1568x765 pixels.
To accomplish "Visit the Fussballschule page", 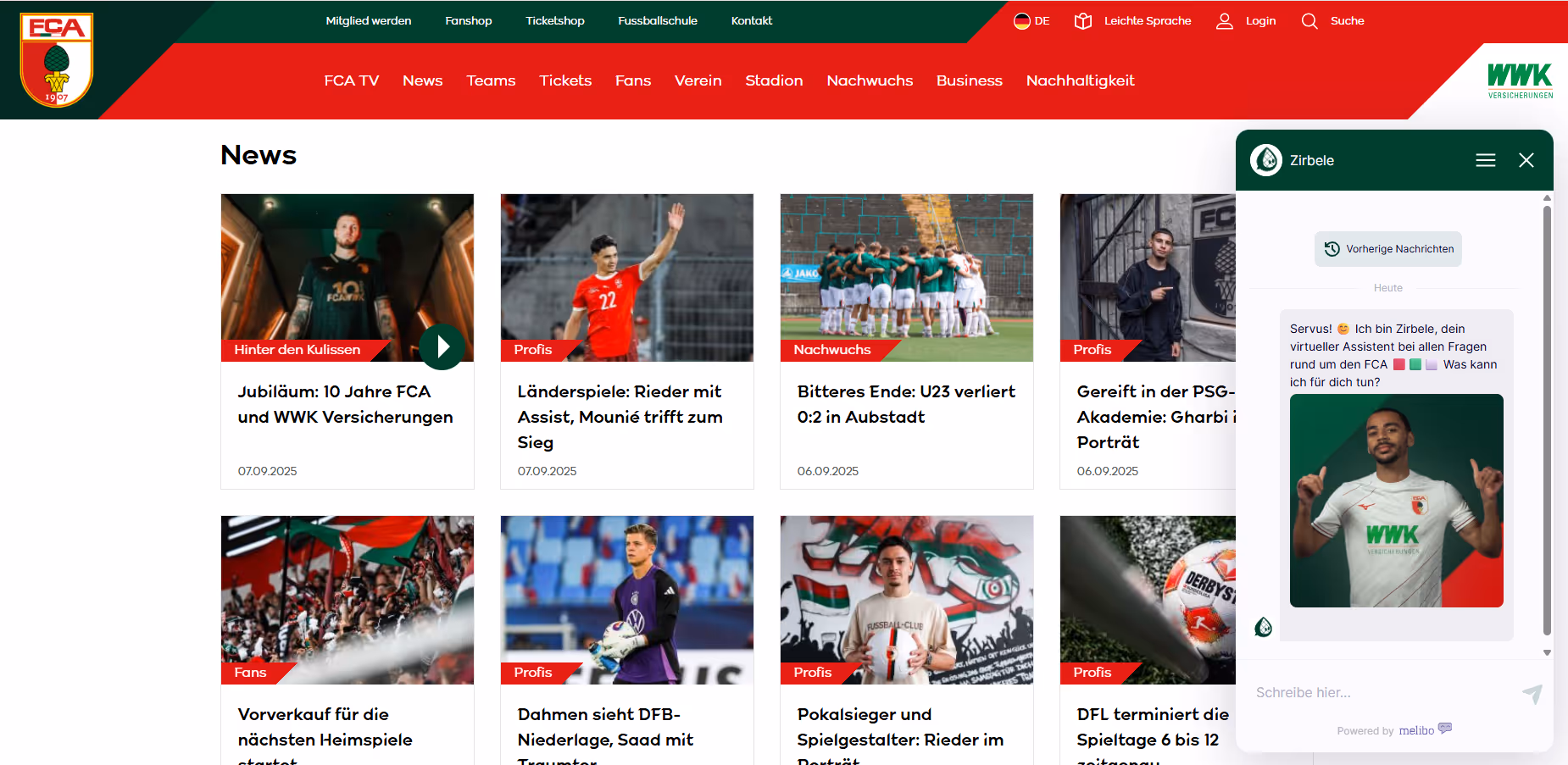I will coord(658,21).
